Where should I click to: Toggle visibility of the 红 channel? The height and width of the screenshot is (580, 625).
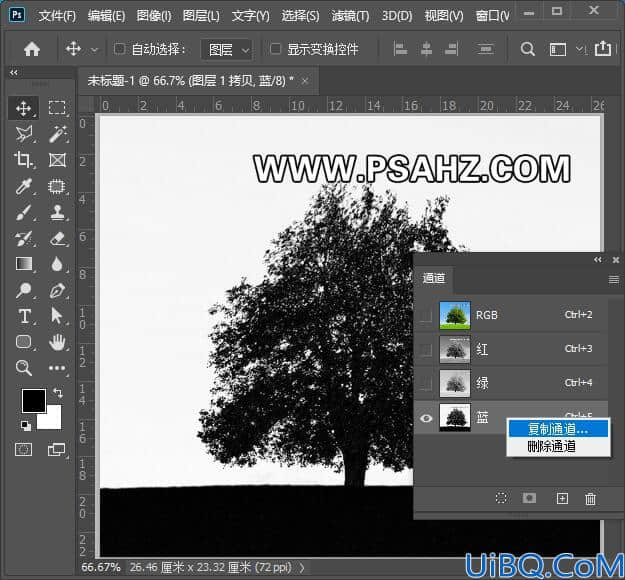coord(426,350)
